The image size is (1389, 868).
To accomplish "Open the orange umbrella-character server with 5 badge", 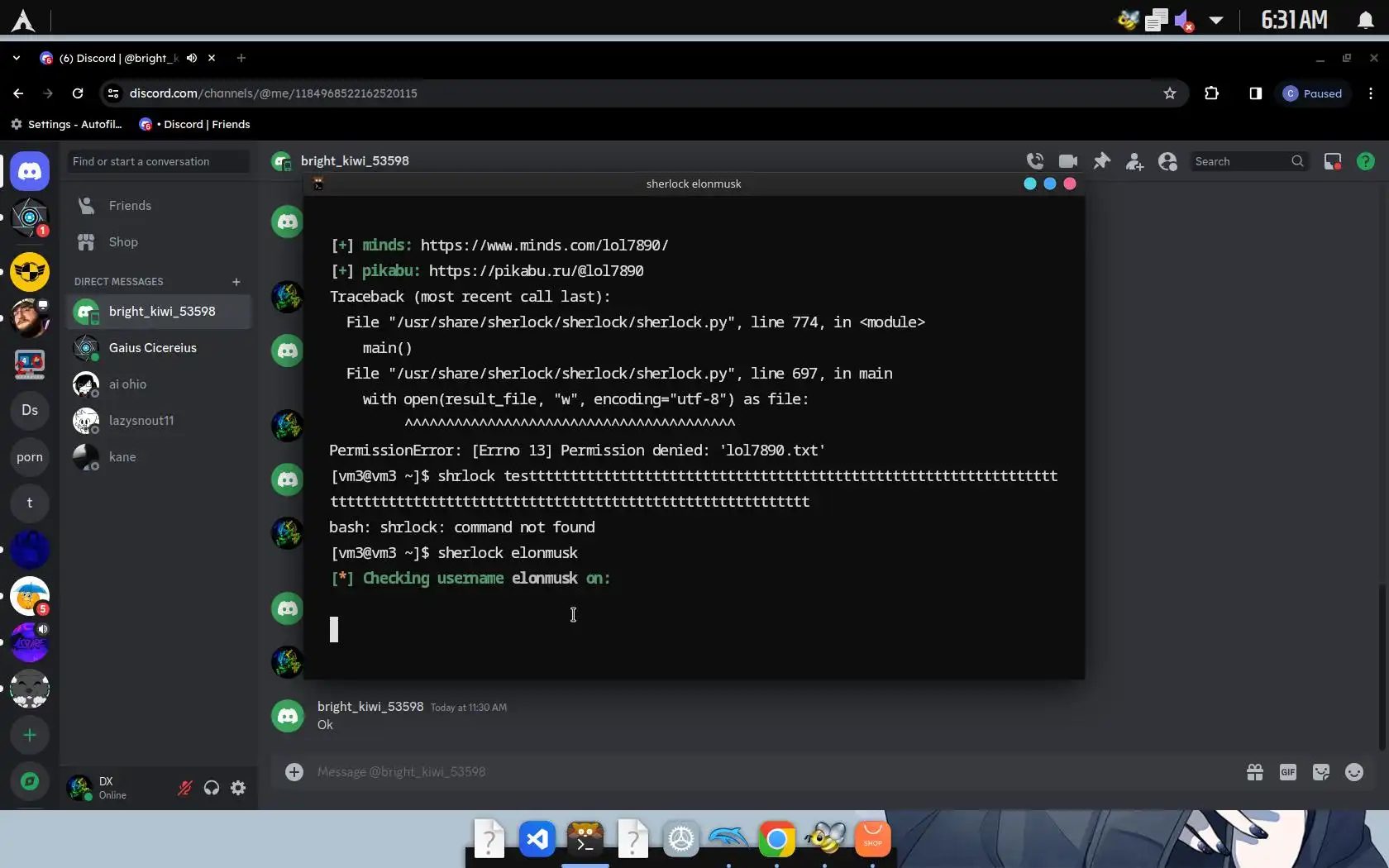I will point(30,596).
